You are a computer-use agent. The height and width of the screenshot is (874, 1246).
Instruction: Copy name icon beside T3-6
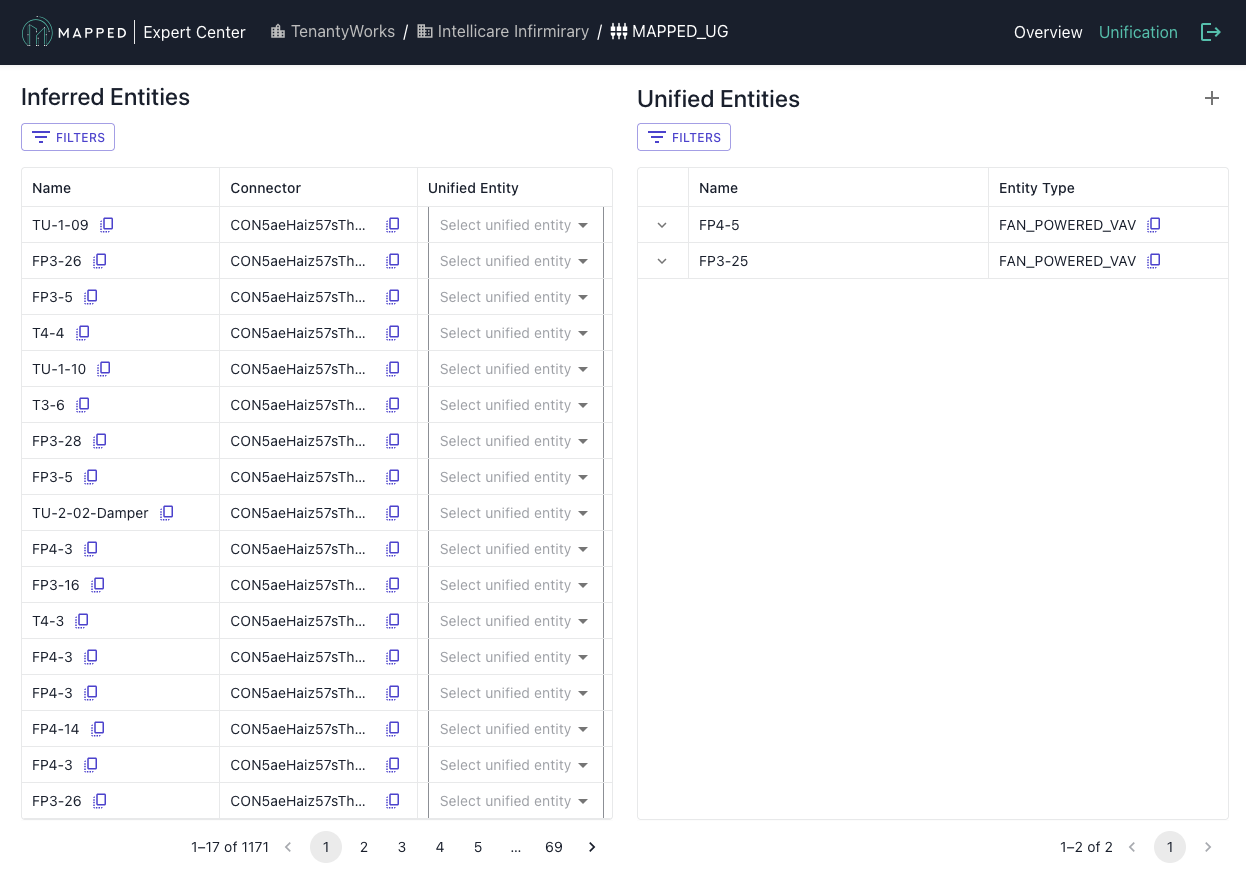point(83,405)
